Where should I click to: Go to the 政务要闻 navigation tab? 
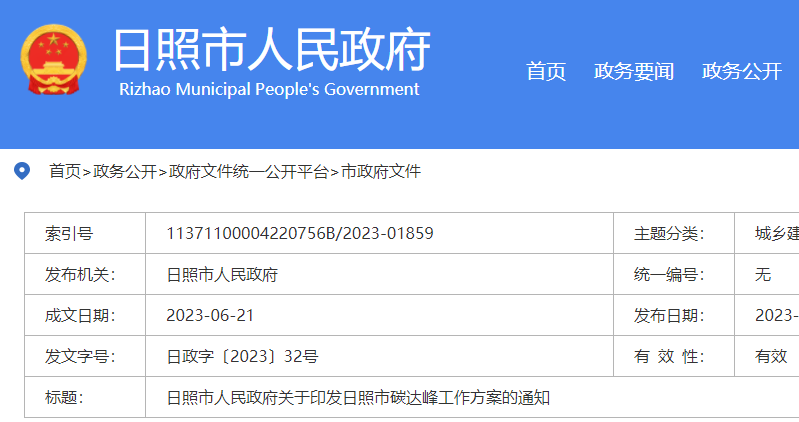click(x=633, y=71)
